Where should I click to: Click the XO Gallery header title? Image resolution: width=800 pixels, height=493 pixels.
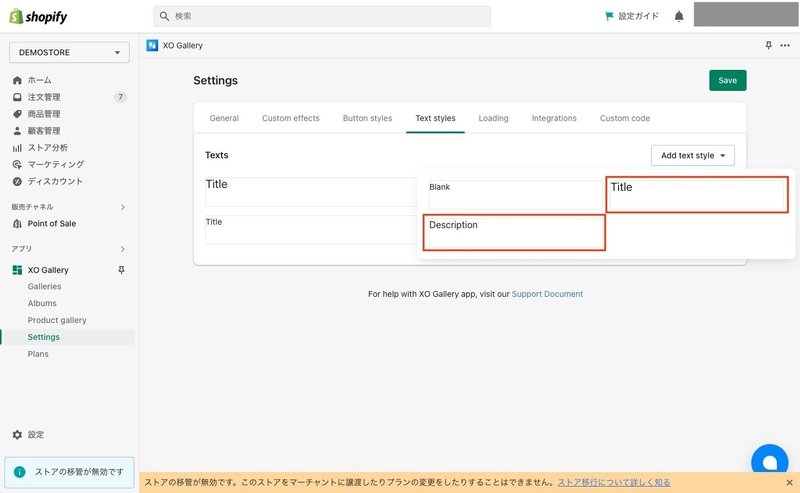point(183,45)
